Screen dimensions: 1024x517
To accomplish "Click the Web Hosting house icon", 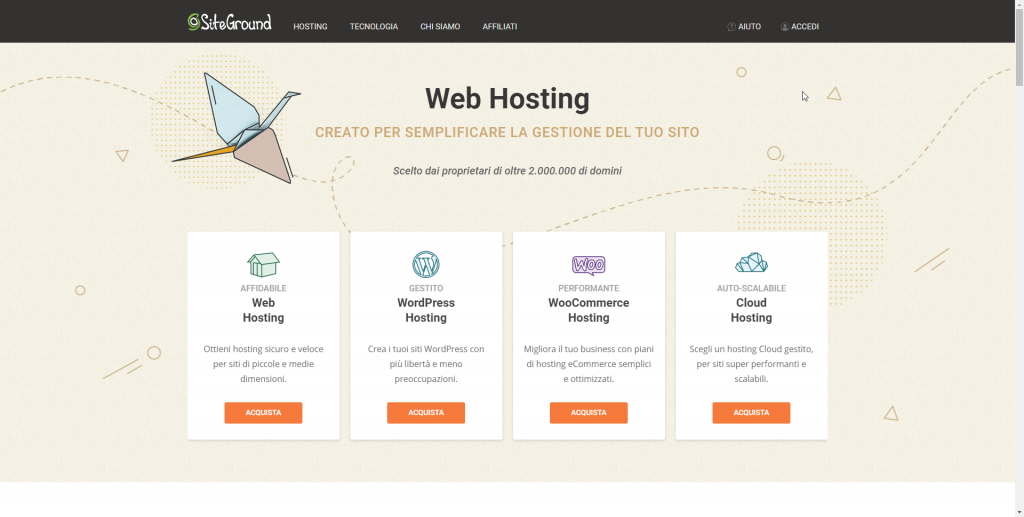I will tap(263, 264).
